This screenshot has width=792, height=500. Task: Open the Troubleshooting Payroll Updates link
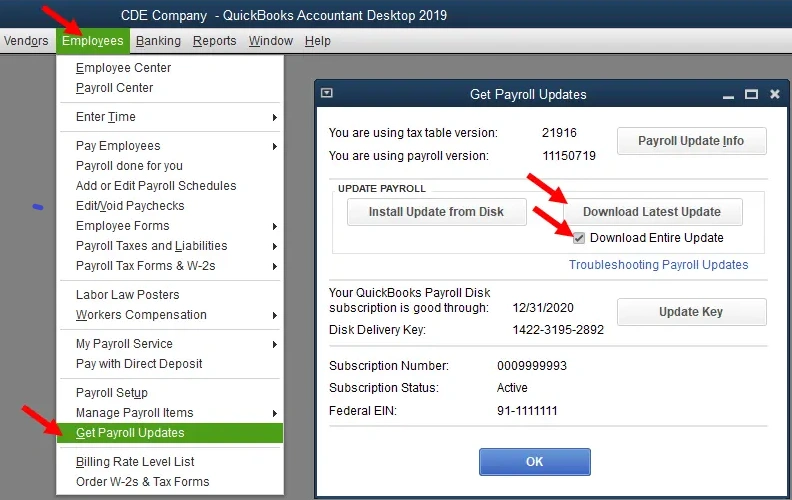(658, 265)
